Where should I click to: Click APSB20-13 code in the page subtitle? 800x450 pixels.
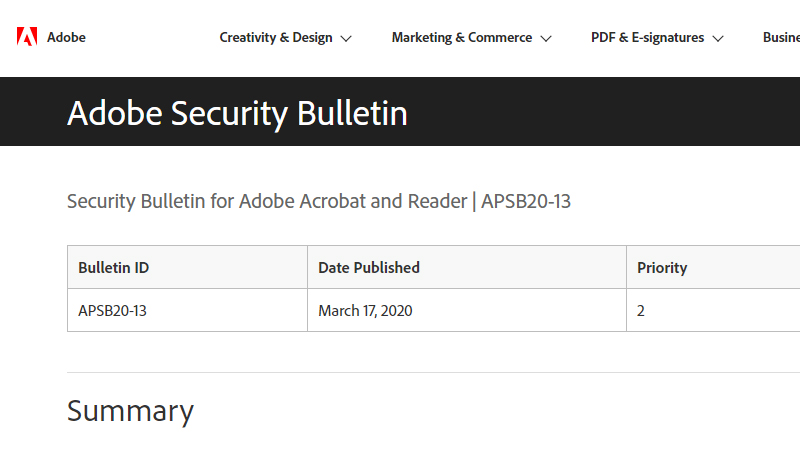click(x=526, y=201)
